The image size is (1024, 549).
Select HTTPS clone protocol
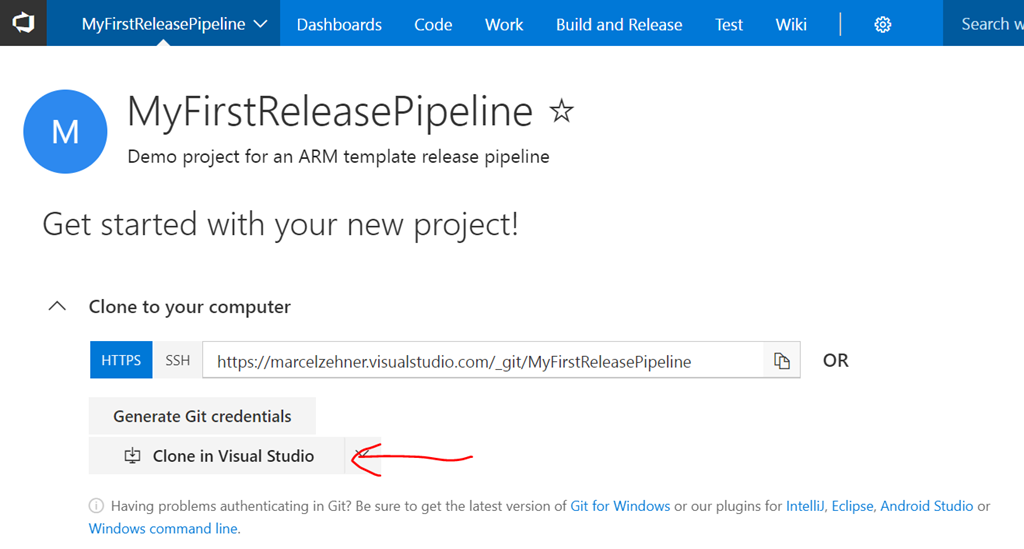click(x=121, y=360)
